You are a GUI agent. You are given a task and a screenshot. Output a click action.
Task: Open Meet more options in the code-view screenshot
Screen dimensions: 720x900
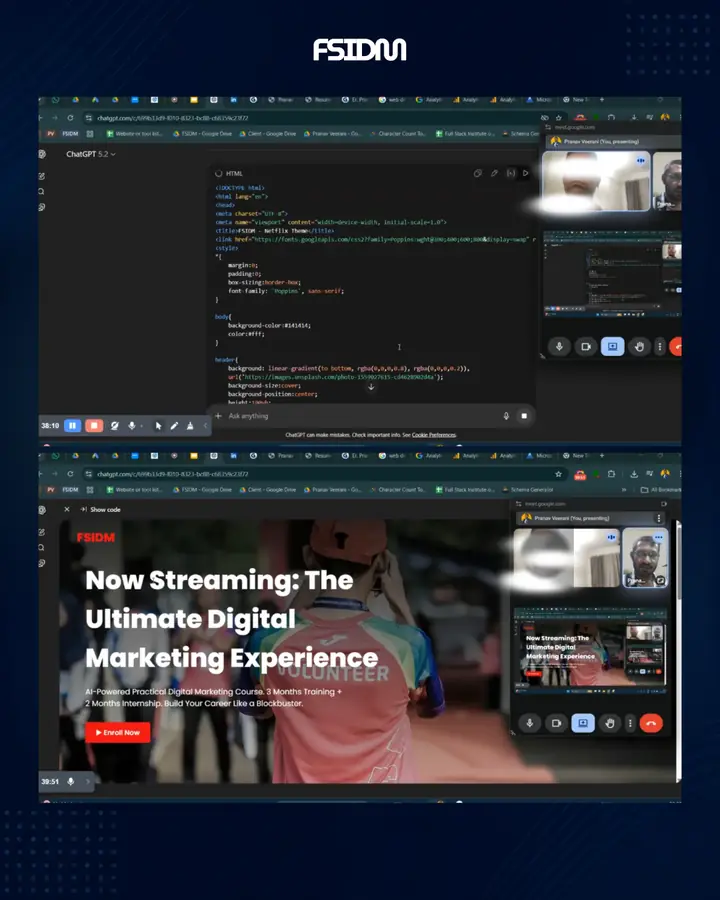(x=660, y=347)
